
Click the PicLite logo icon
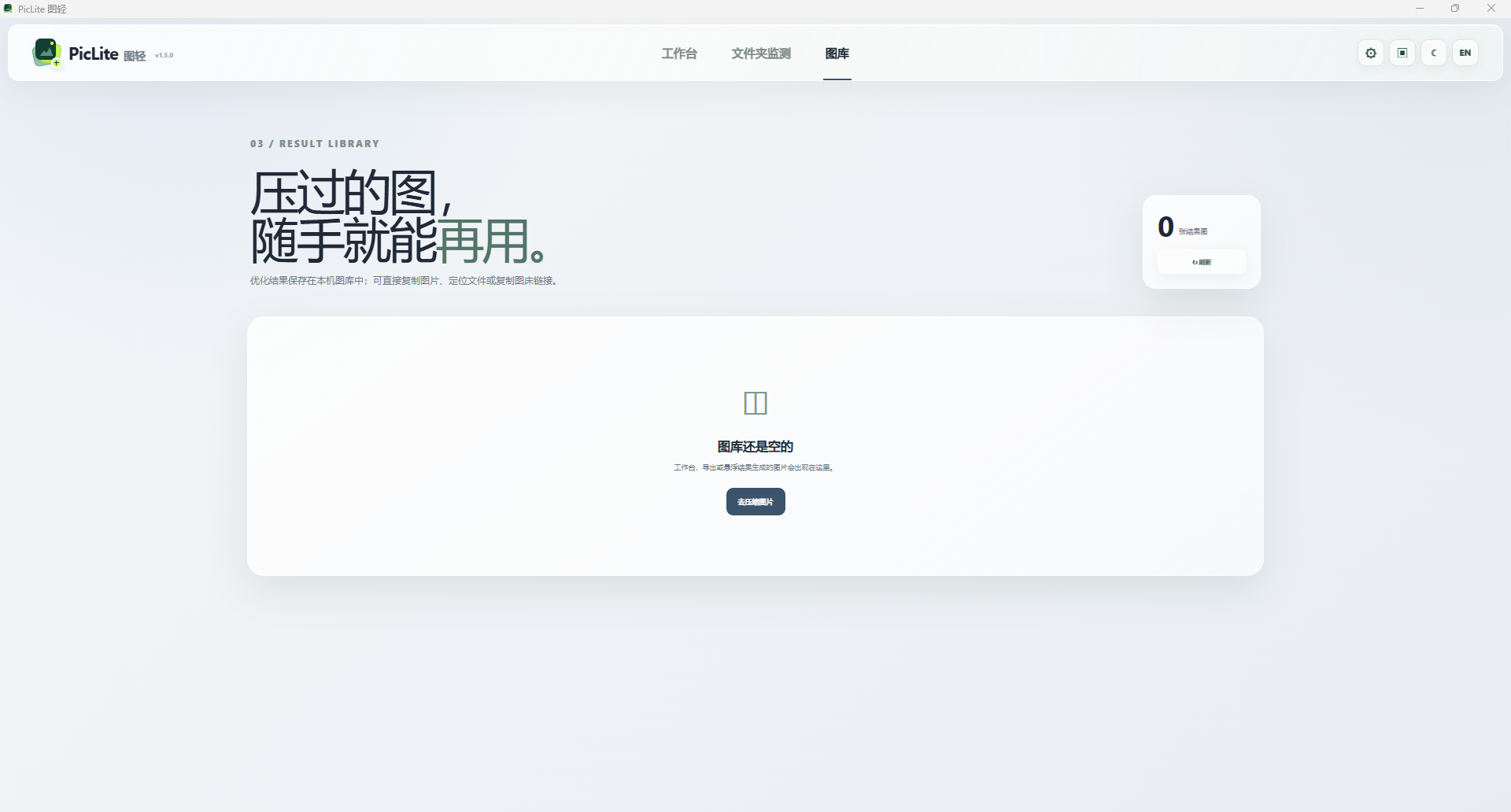46,53
